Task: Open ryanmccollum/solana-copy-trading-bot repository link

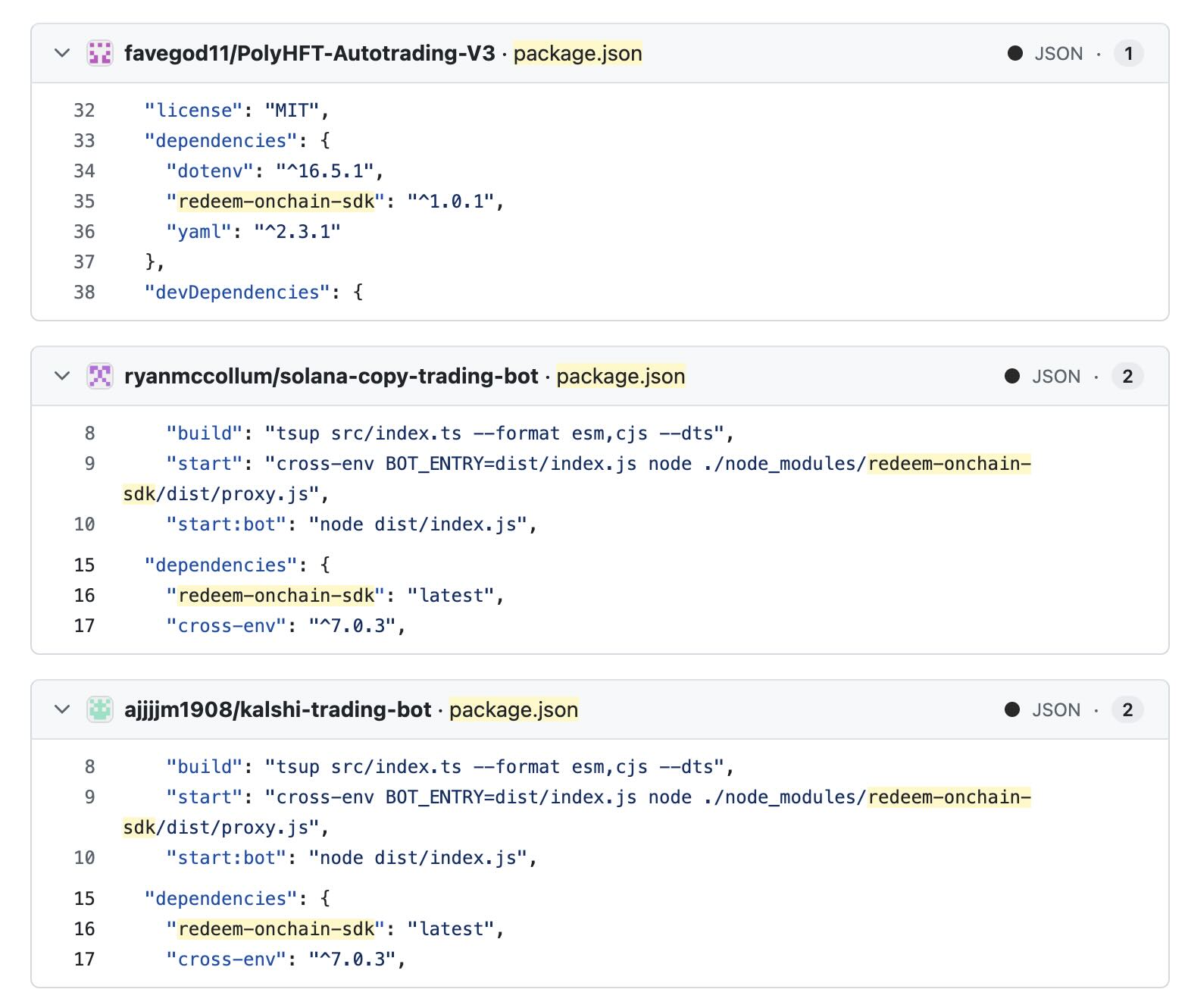Action: click(331, 376)
